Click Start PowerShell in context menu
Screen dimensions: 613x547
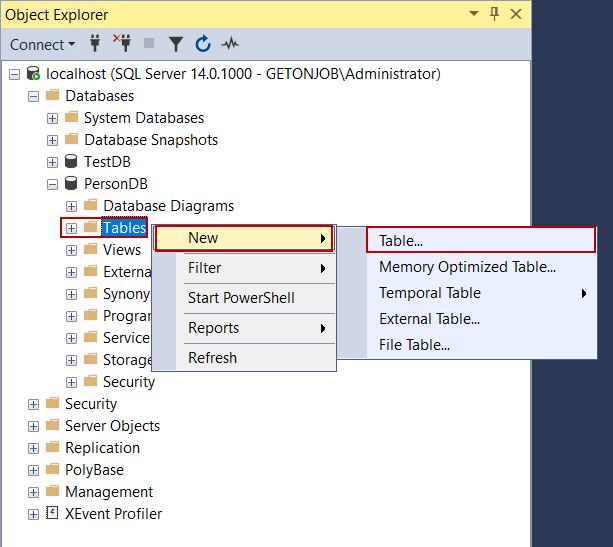pos(241,298)
